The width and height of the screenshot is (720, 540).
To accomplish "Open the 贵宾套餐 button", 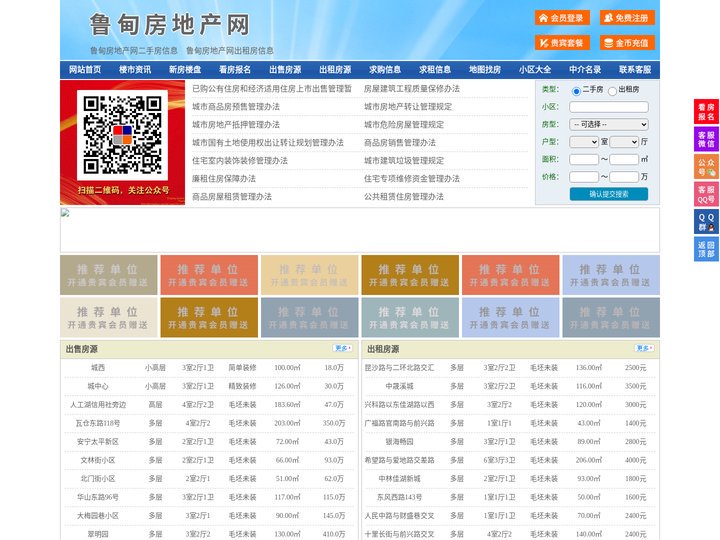I will pos(562,43).
